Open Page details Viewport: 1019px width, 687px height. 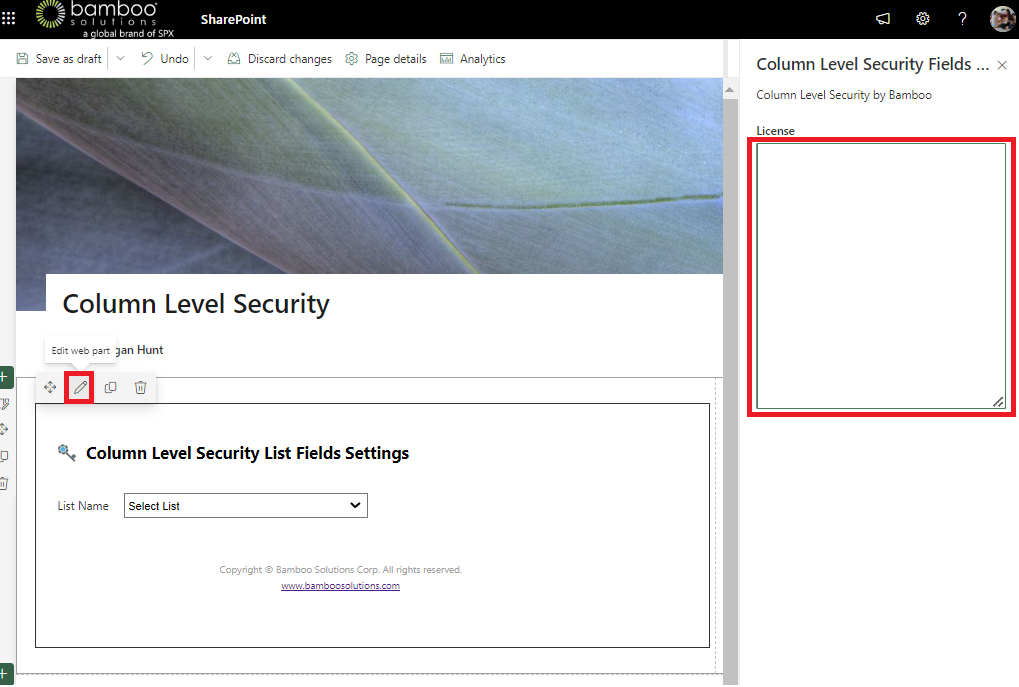coord(386,58)
